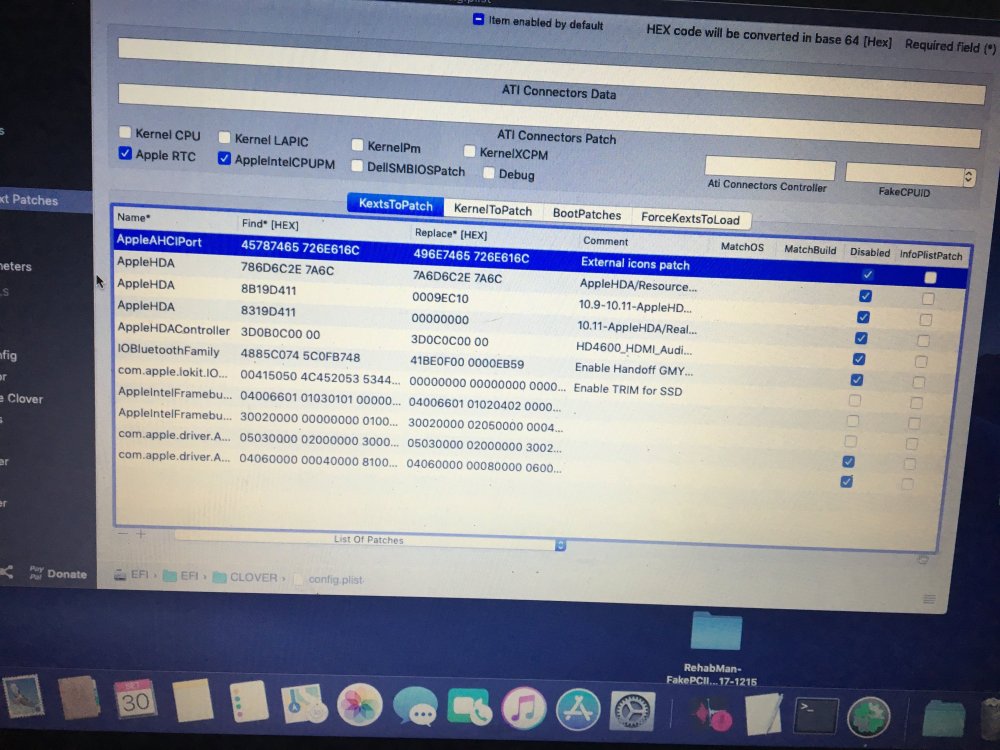Screen dimensions: 1000x750
Task: Open Maps from the Dock
Action: pos(304,703)
